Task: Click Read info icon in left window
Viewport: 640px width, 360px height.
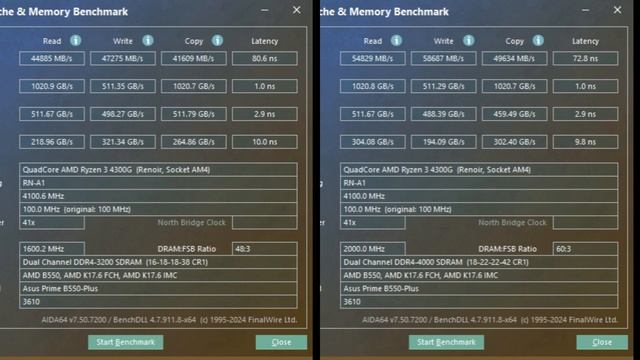Action: (76, 40)
